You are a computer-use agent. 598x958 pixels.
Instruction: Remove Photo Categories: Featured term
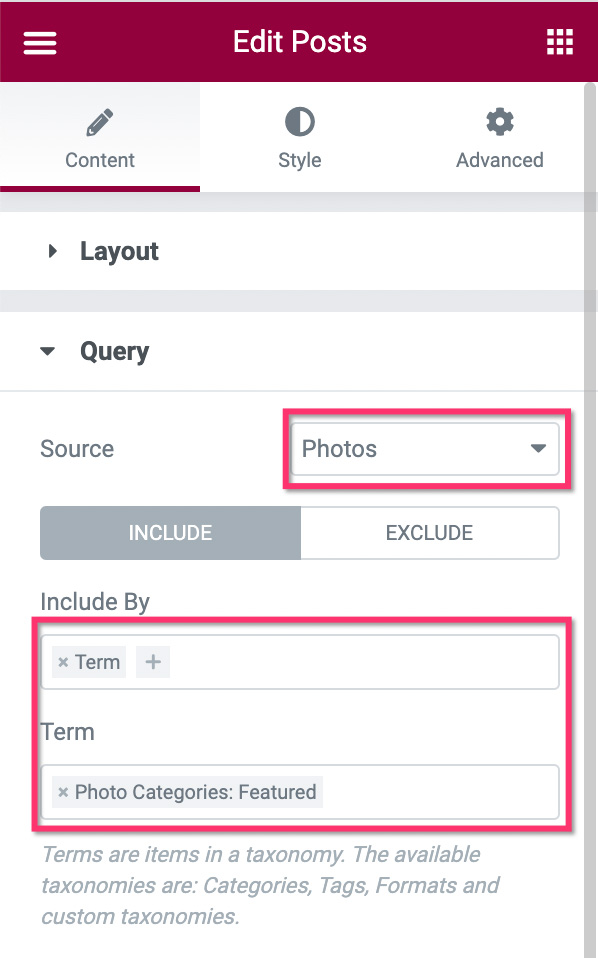pos(62,792)
